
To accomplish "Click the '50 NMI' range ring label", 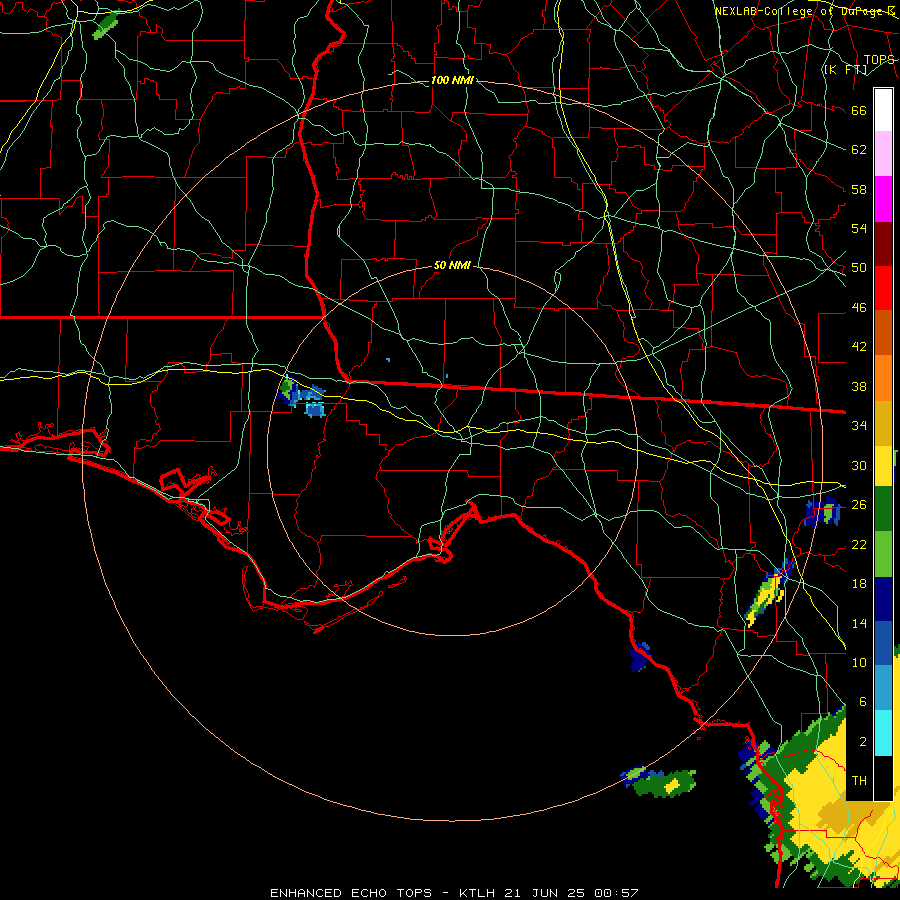I will pos(452,265).
